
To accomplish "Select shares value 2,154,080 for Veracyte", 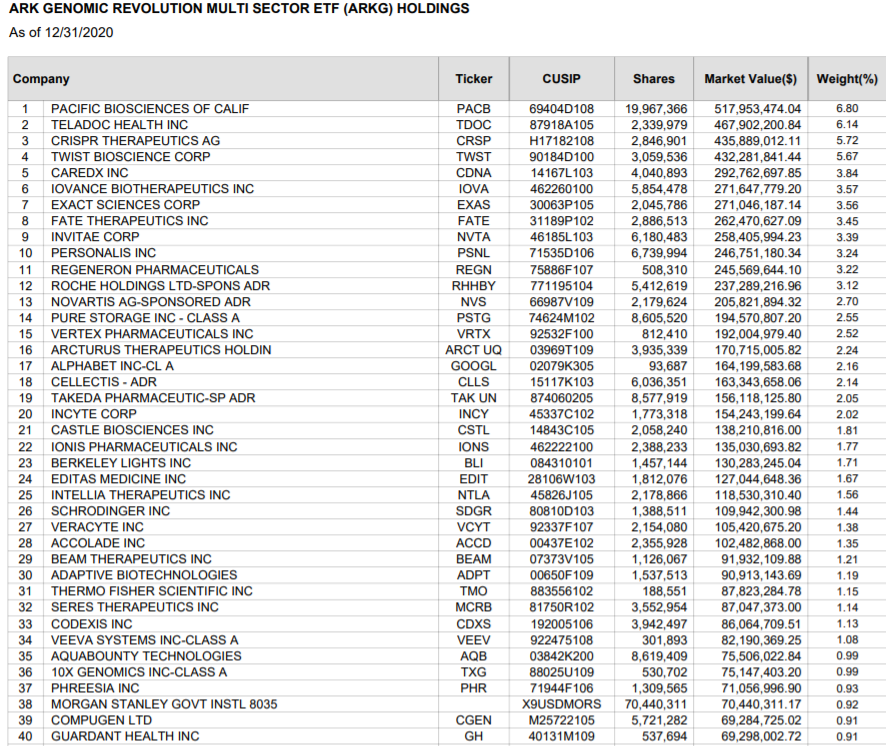I will (659, 527).
